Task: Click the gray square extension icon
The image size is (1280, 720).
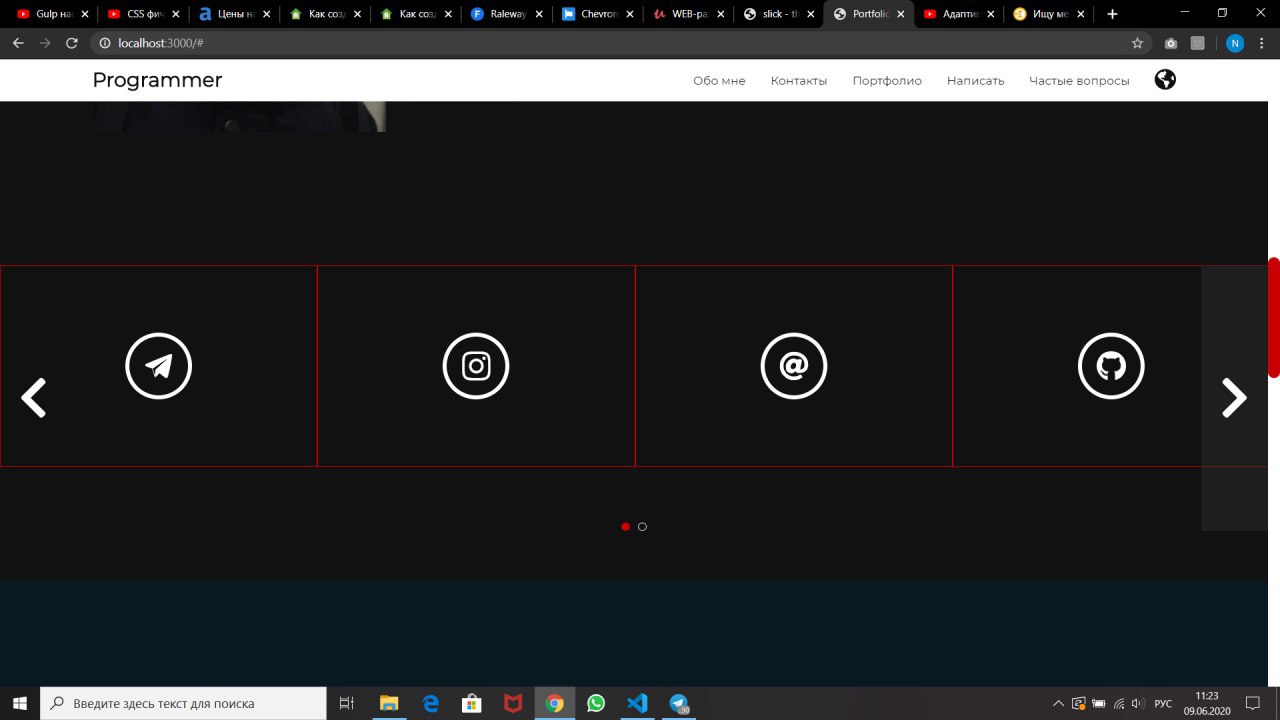Action: click(1197, 43)
